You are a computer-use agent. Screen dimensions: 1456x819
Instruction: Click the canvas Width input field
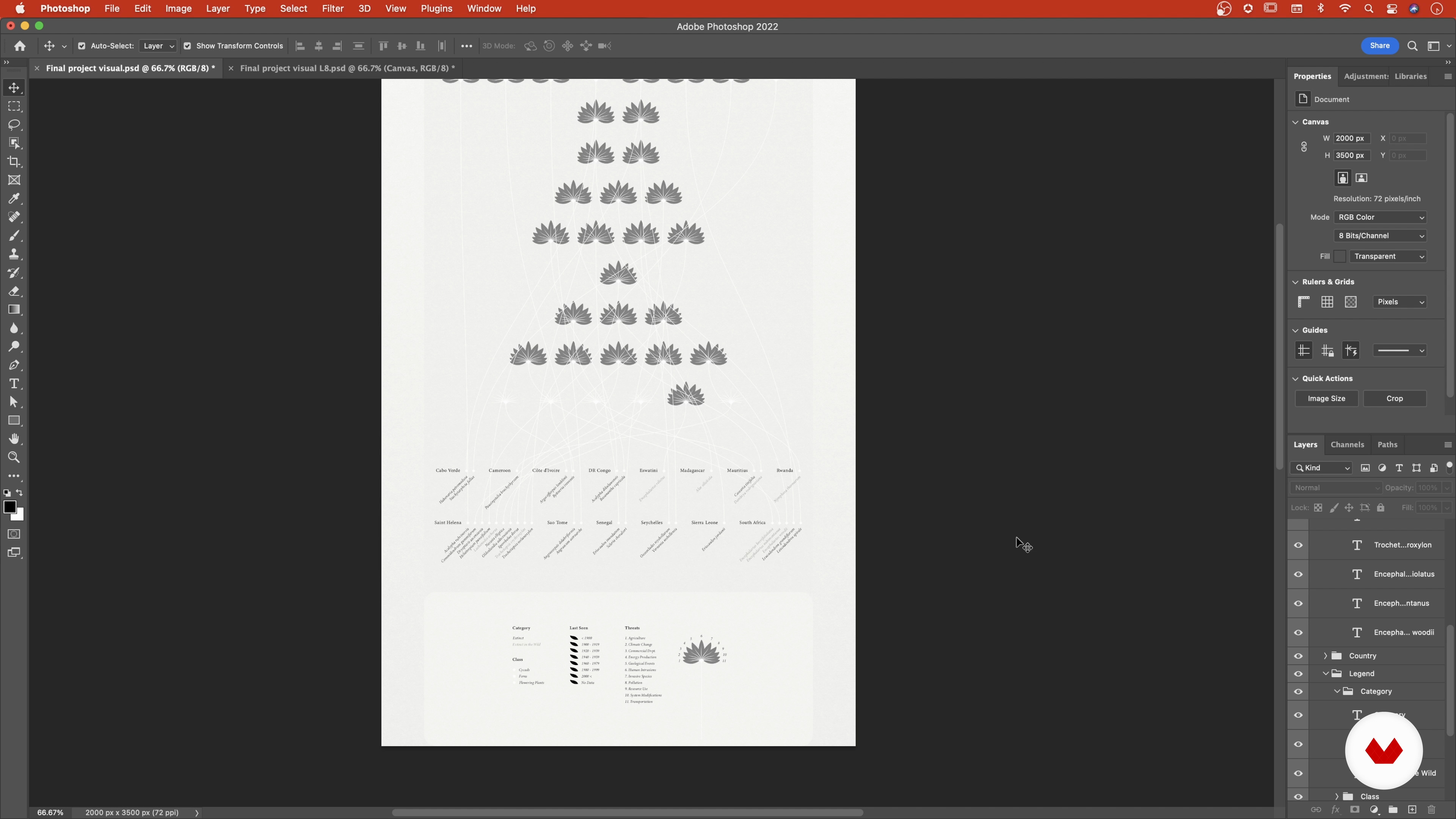(x=1352, y=138)
